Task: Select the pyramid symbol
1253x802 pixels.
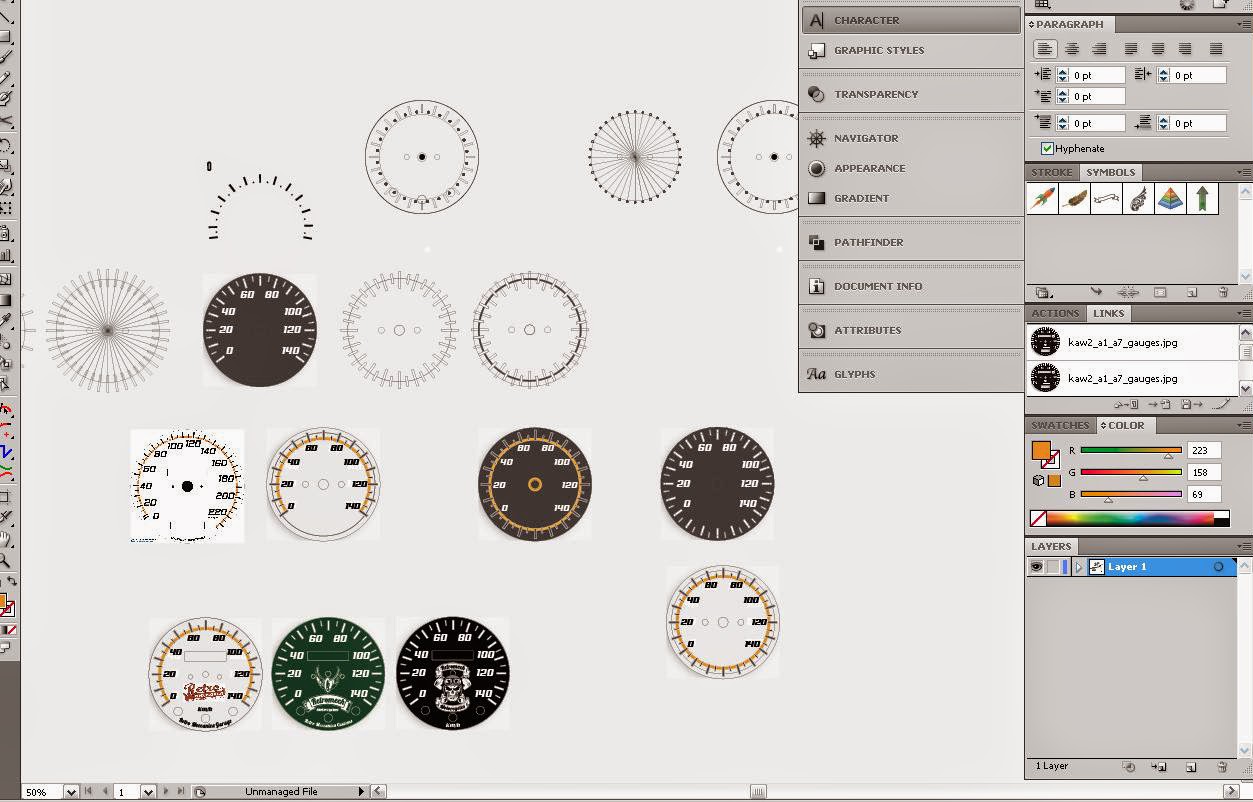Action: pyautogui.click(x=1171, y=198)
